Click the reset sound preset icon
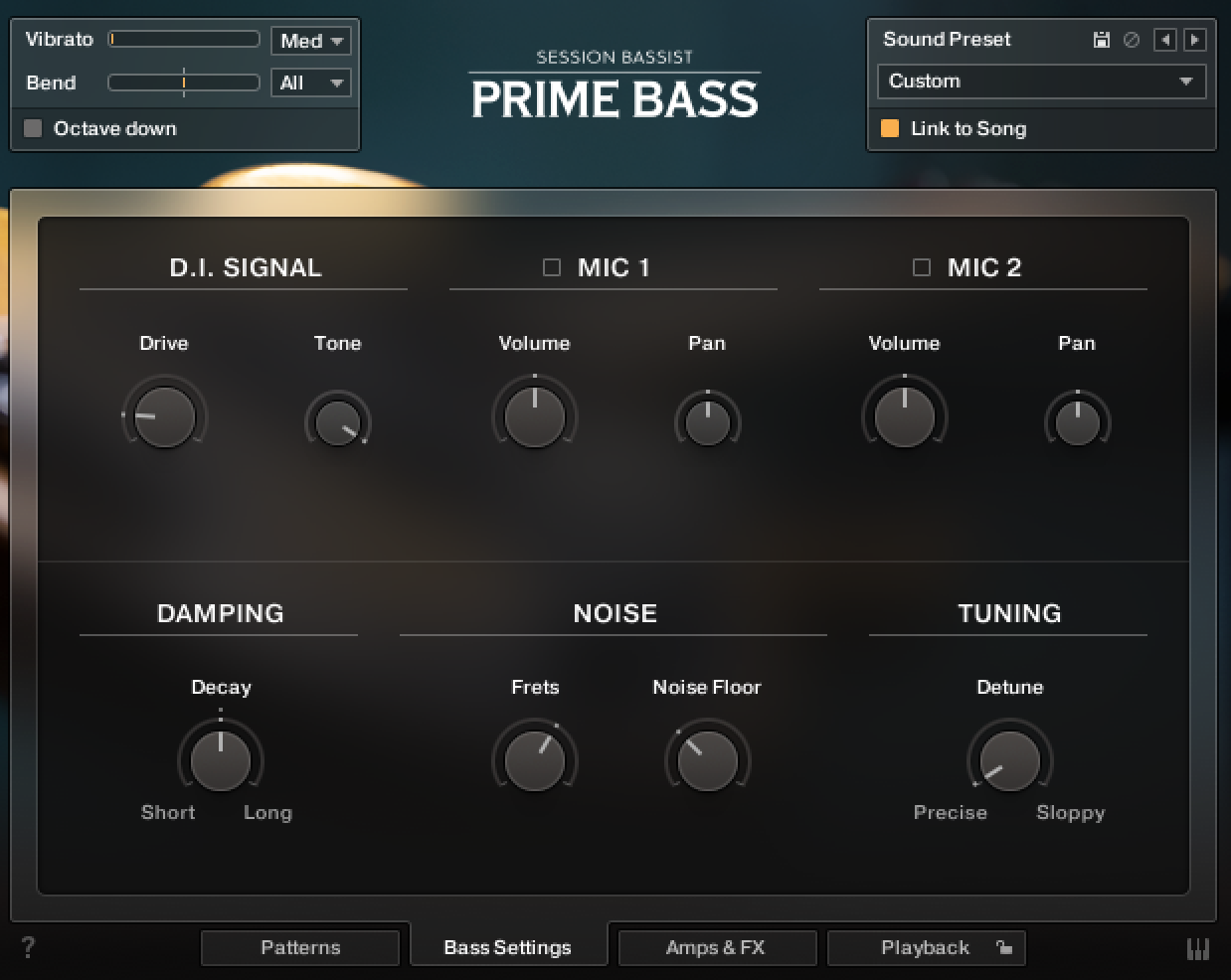This screenshot has width=1231, height=980. 1132,40
